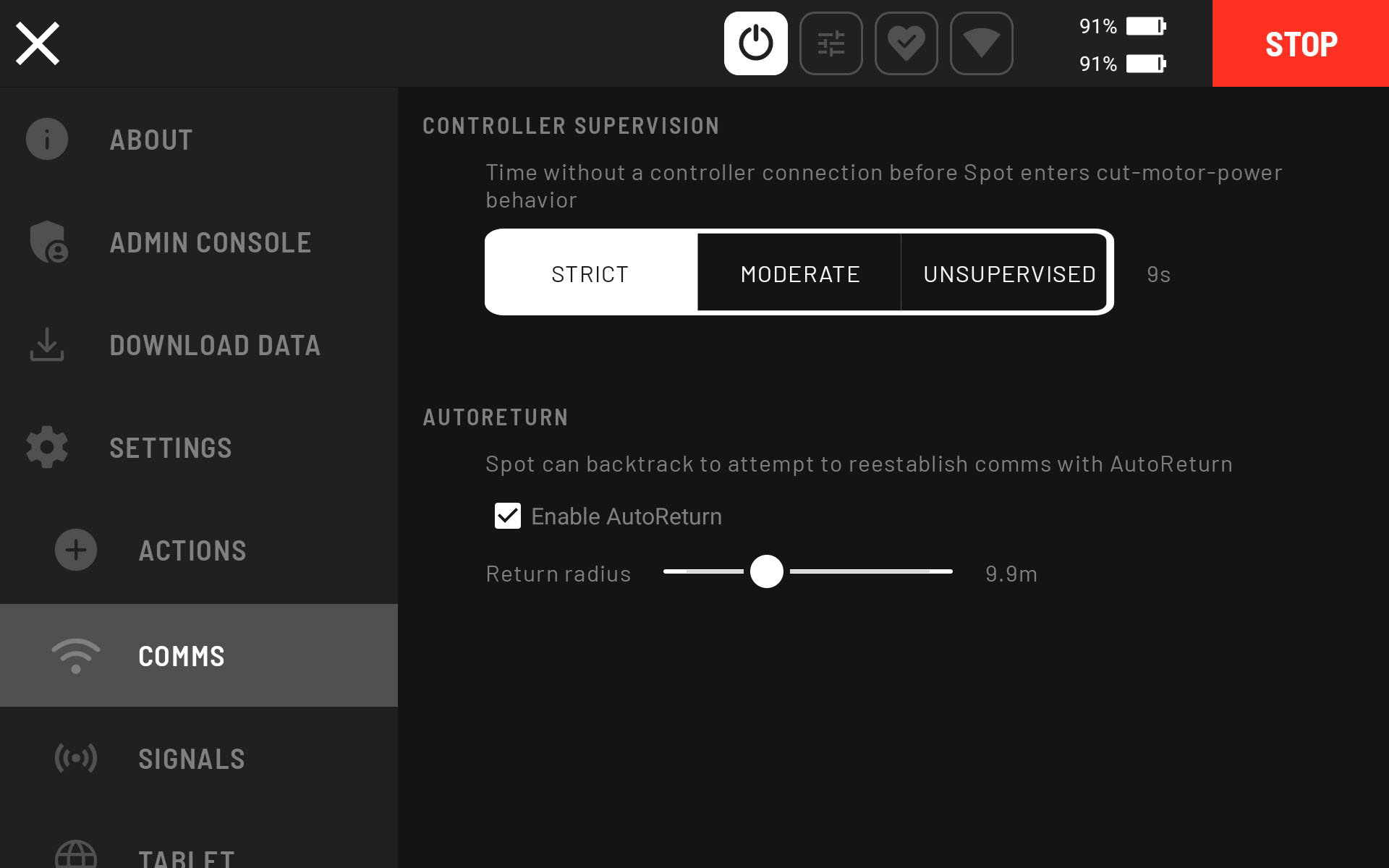Click the Admin Console shield icon
Viewport: 1389px width, 868px height.
point(48,242)
